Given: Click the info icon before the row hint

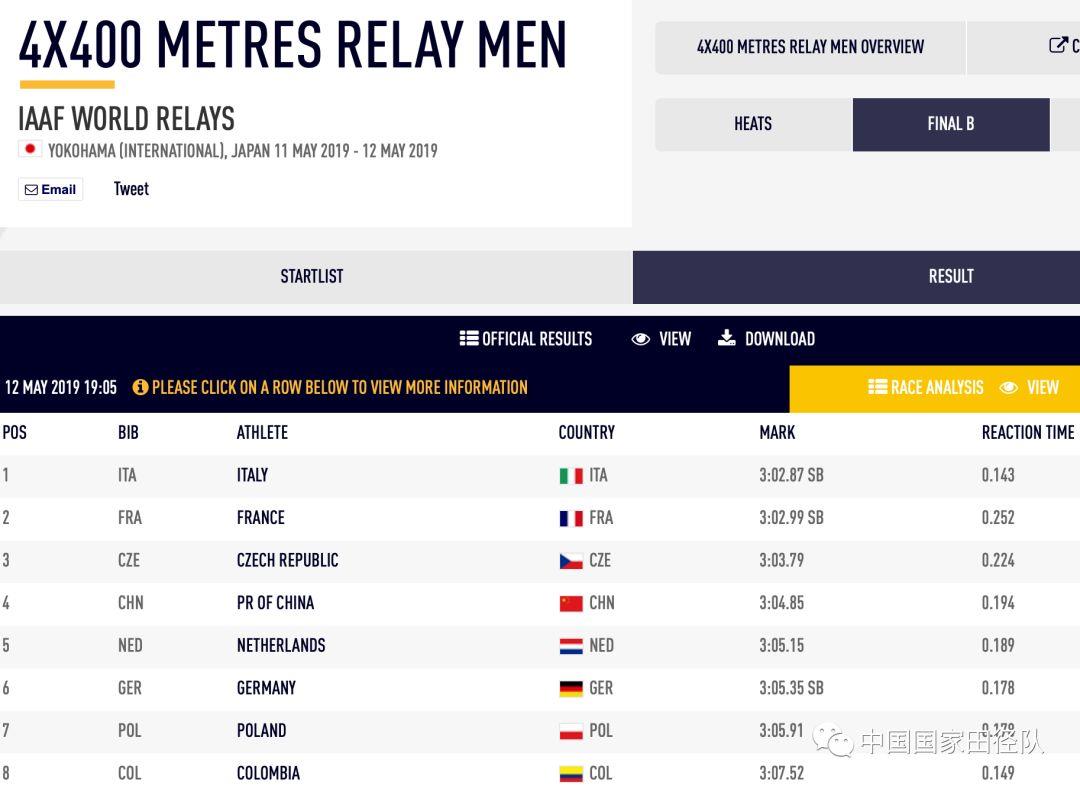Looking at the screenshot, I should pyautogui.click(x=141, y=387).
